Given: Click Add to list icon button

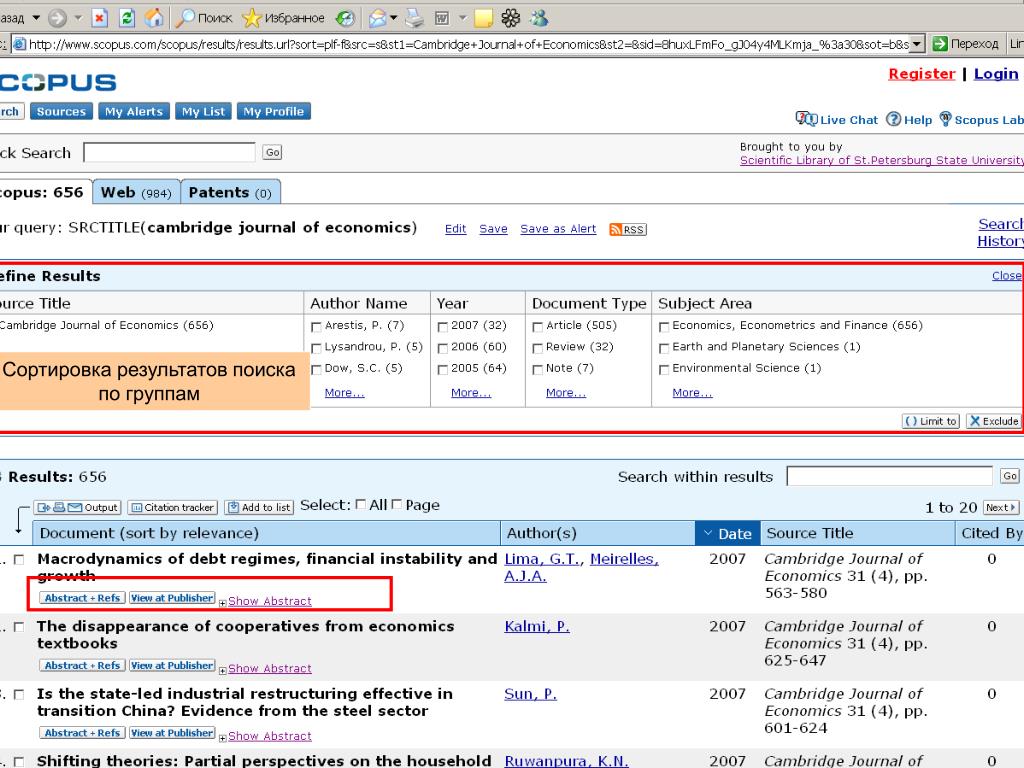Looking at the screenshot, I should (259, 507).
